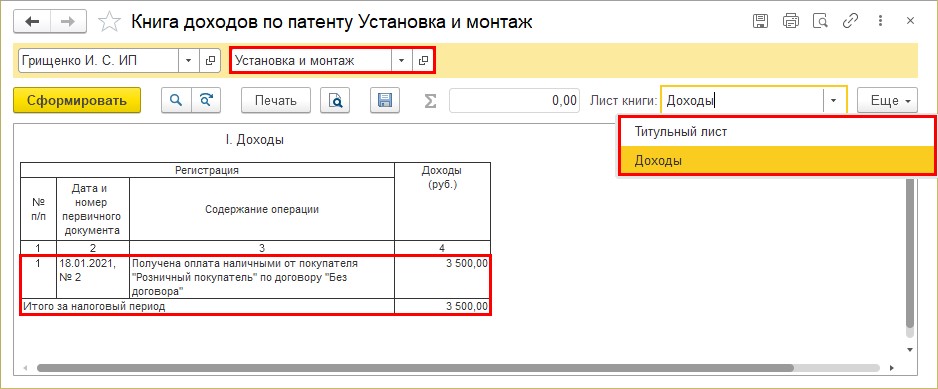Open print preview icon in title bar
938x389 pixels.
pos(820,21)
